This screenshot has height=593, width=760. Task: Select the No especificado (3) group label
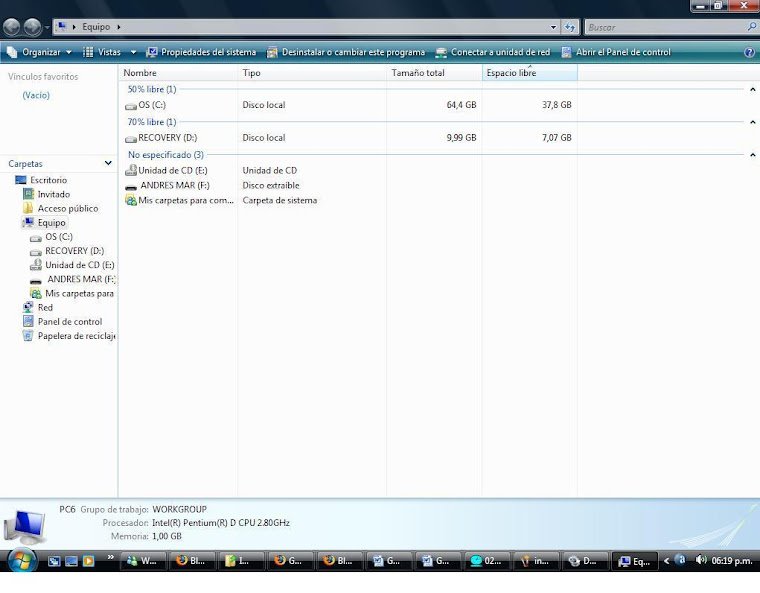pos(166,155)
